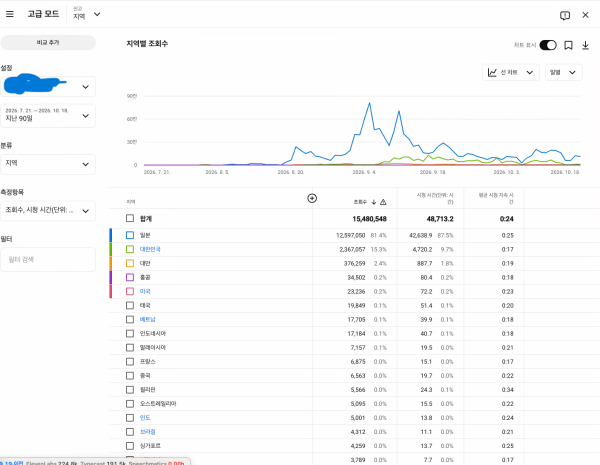This screenshot has height=465, width=600.
Task: Click the warning triangle next to 조회수
Action: click(x=383, y=202)
